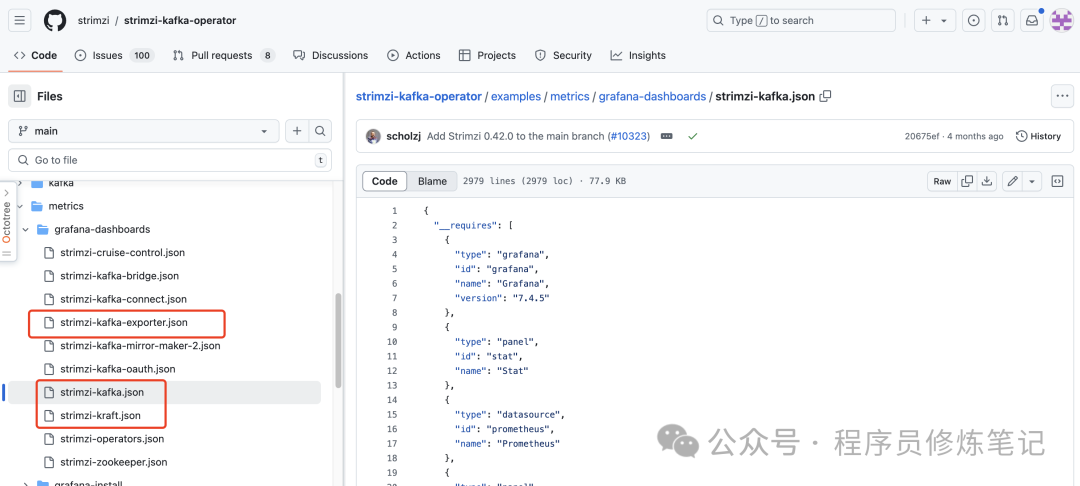Open strimzi-kafka-oauth.json
The width and height of the screenshot is (1080, 486).
click(118, 369)
